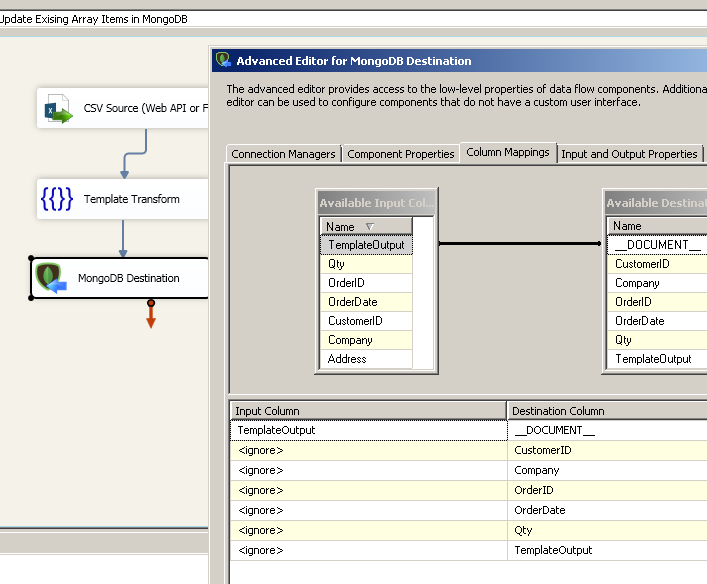Click the MongoDB Destination leaf icon

tap(51, 278)
